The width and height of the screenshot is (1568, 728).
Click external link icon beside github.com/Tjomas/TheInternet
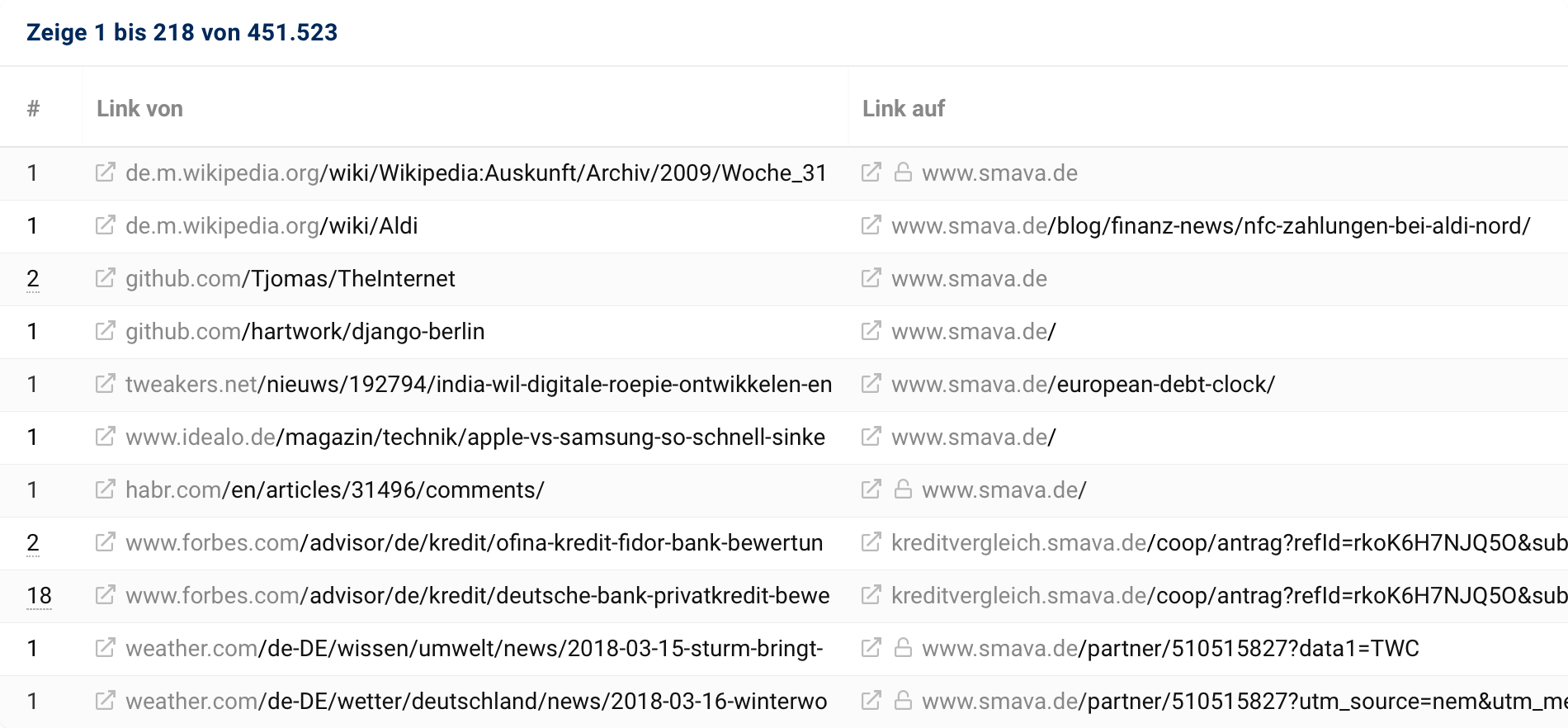click(x=105, y=278)
